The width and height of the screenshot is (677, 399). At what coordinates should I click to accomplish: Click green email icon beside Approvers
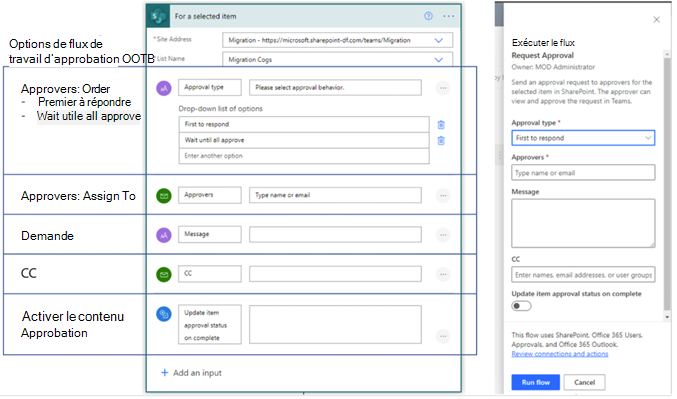pos(164,196)
